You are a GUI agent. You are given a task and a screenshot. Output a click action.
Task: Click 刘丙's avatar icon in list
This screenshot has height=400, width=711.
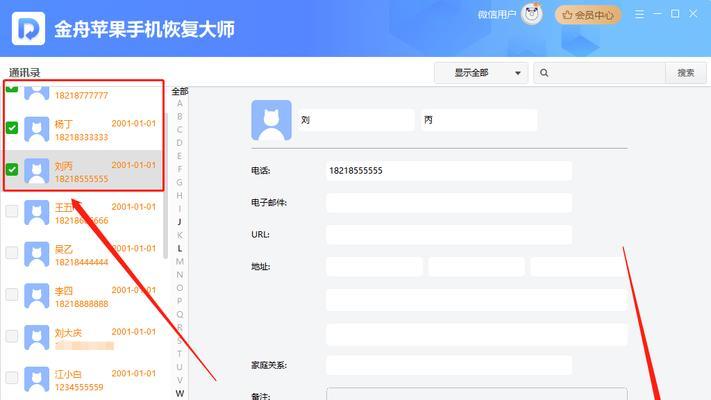click(37, 171)
